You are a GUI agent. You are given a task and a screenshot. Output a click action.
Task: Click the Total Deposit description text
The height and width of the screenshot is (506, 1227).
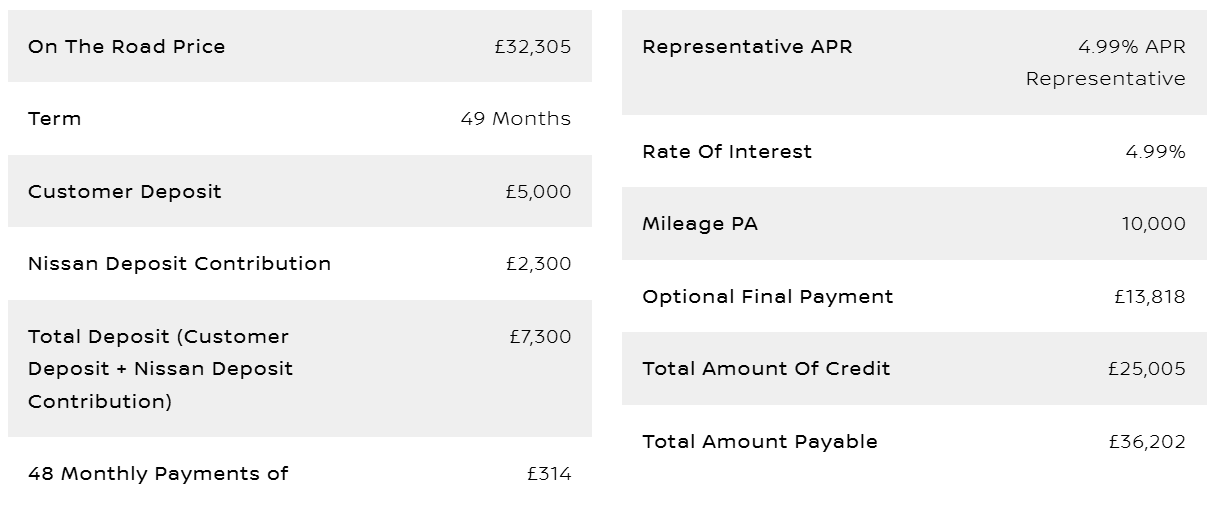161,368
